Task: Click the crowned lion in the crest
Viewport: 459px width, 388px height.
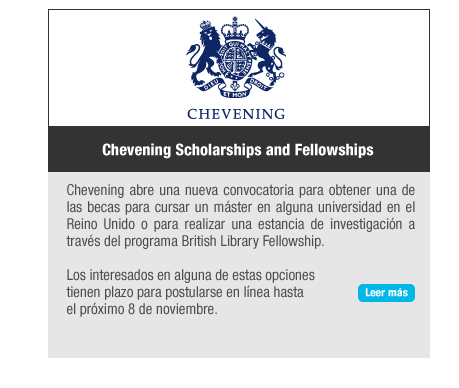Action: (204, 53)
